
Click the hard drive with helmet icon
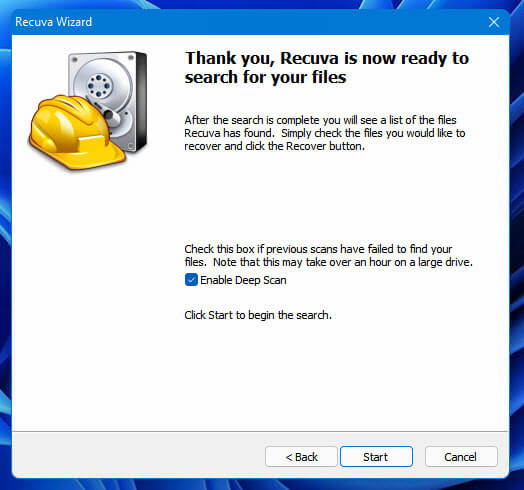[88, 110]
